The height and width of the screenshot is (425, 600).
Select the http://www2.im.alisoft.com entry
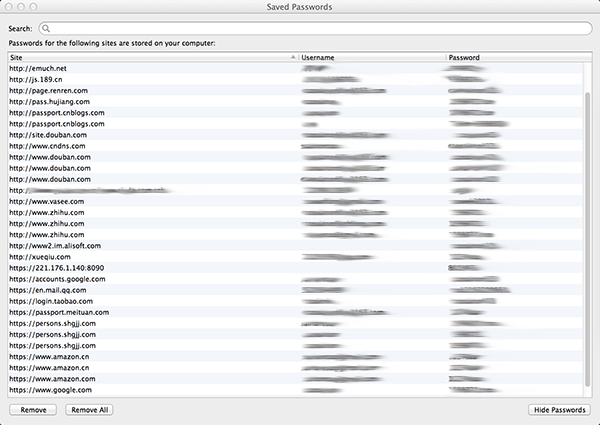tap(295, 246)
